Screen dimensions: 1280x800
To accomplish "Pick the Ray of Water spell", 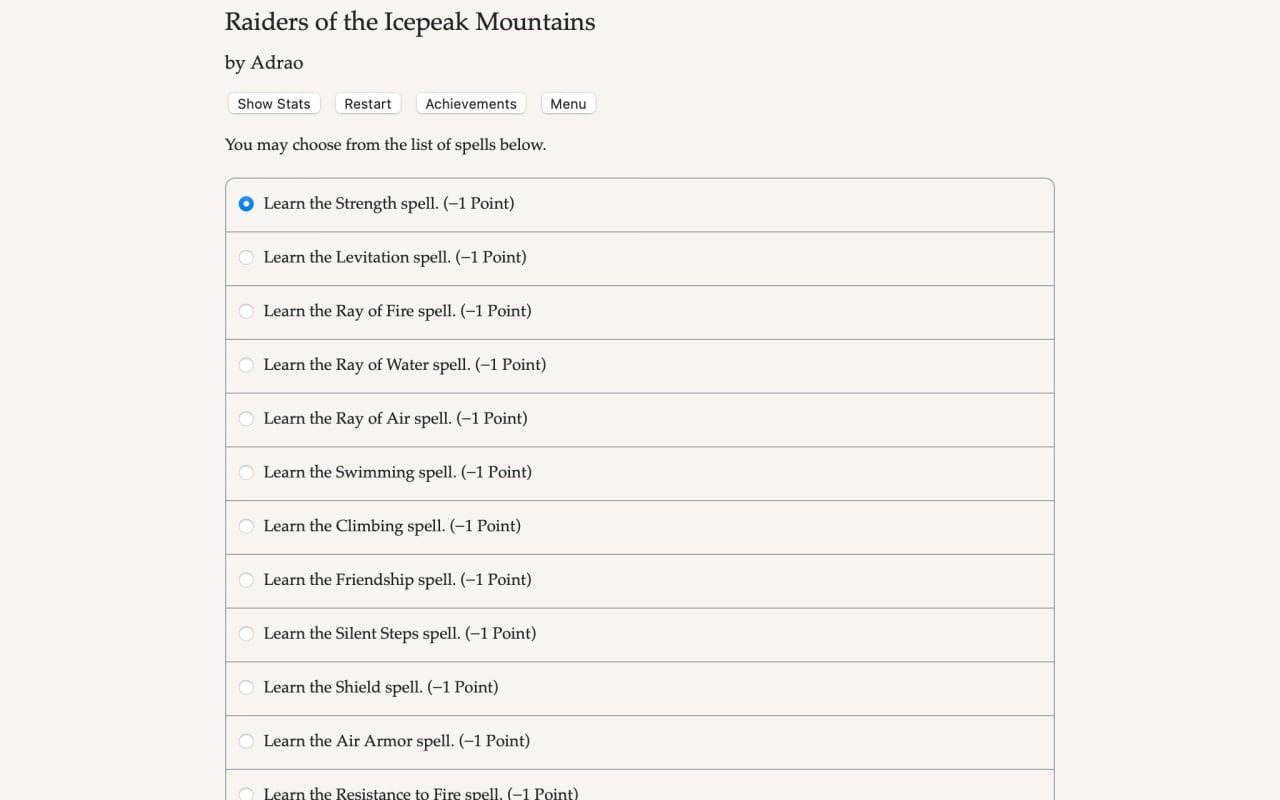I will pos(246,365).
